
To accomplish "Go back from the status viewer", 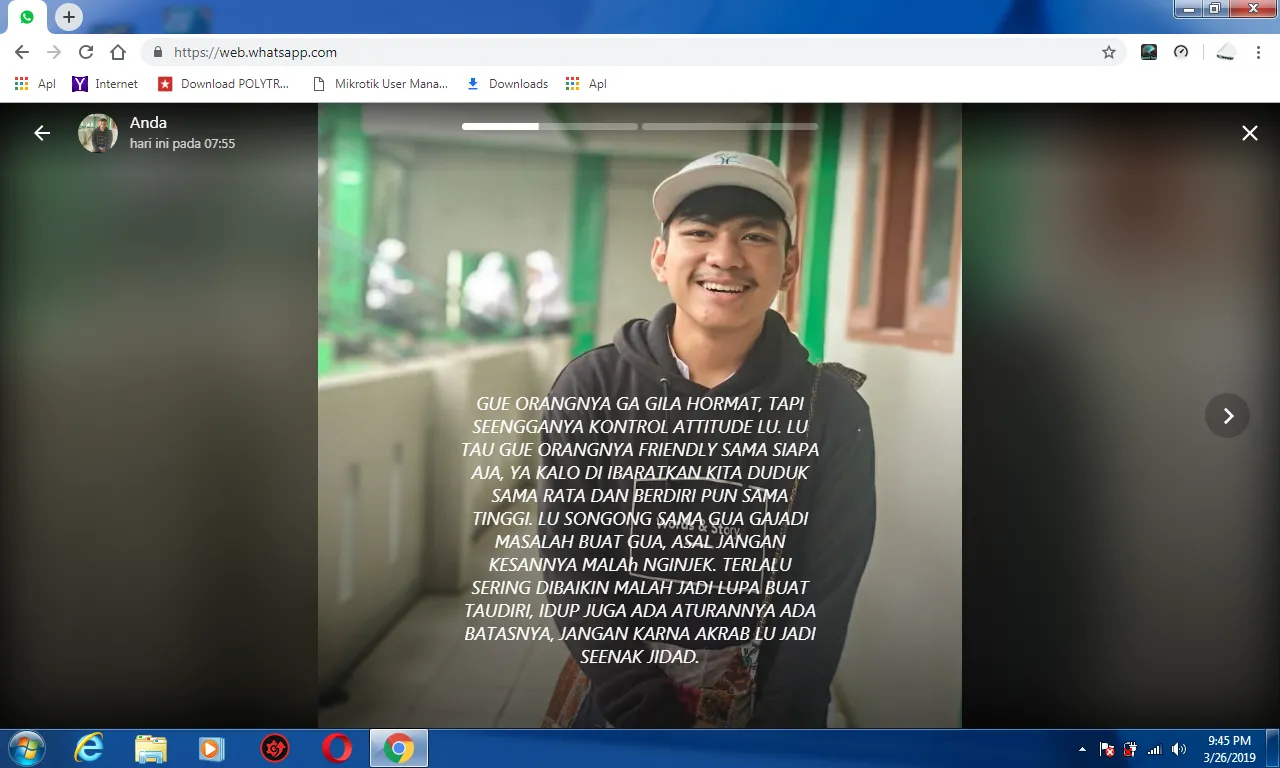I will (x=40, y=132).
